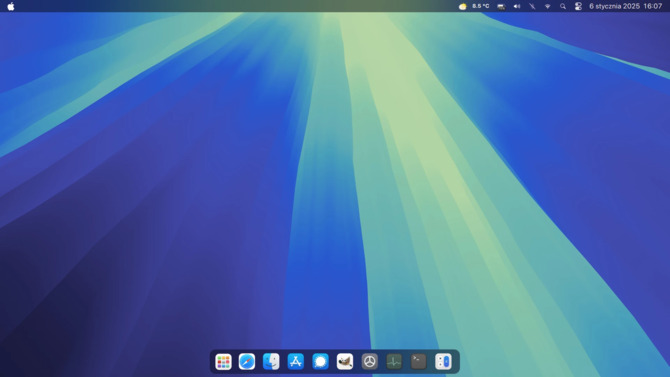Launch Activity Monitor from the dock

pos(394,362)
